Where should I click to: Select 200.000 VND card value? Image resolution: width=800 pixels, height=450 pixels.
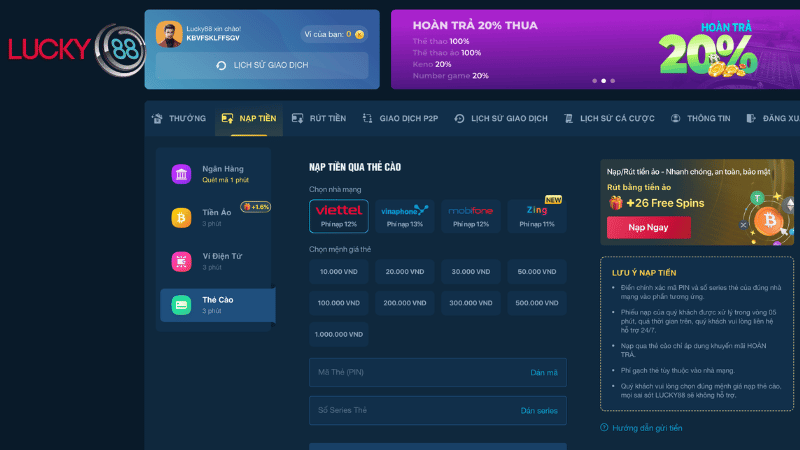405,303
